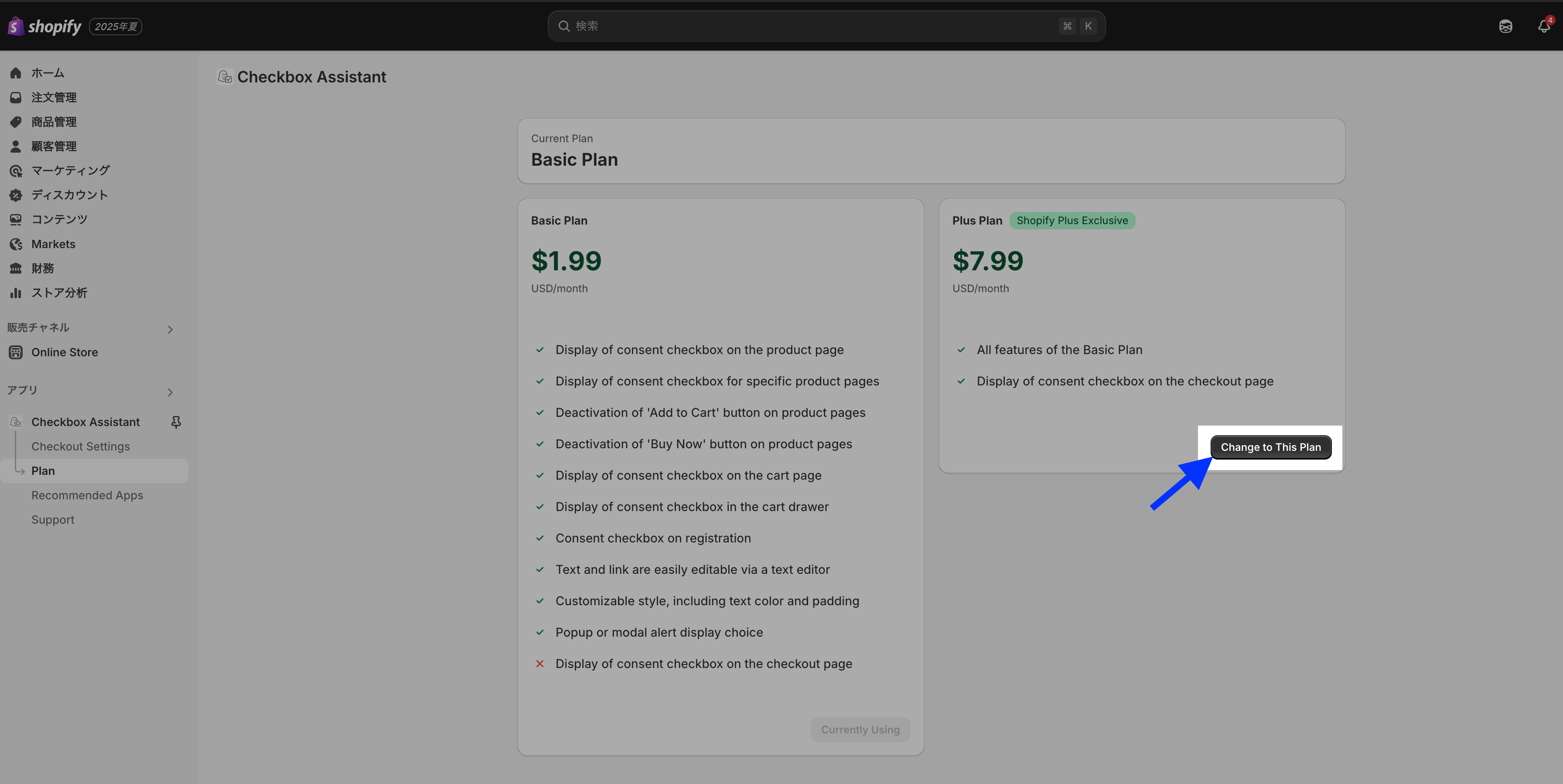Open the Support page link
This screenshot has height=784, width=1563.
(53, 519)
